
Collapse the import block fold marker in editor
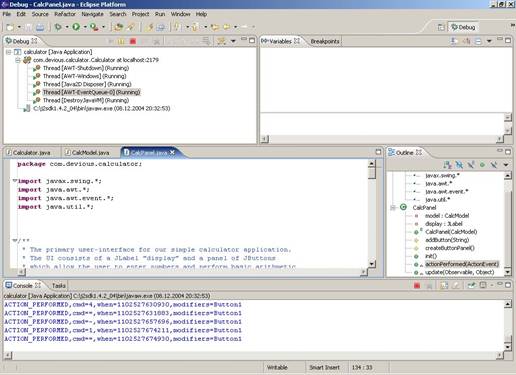tap(15, 181)
